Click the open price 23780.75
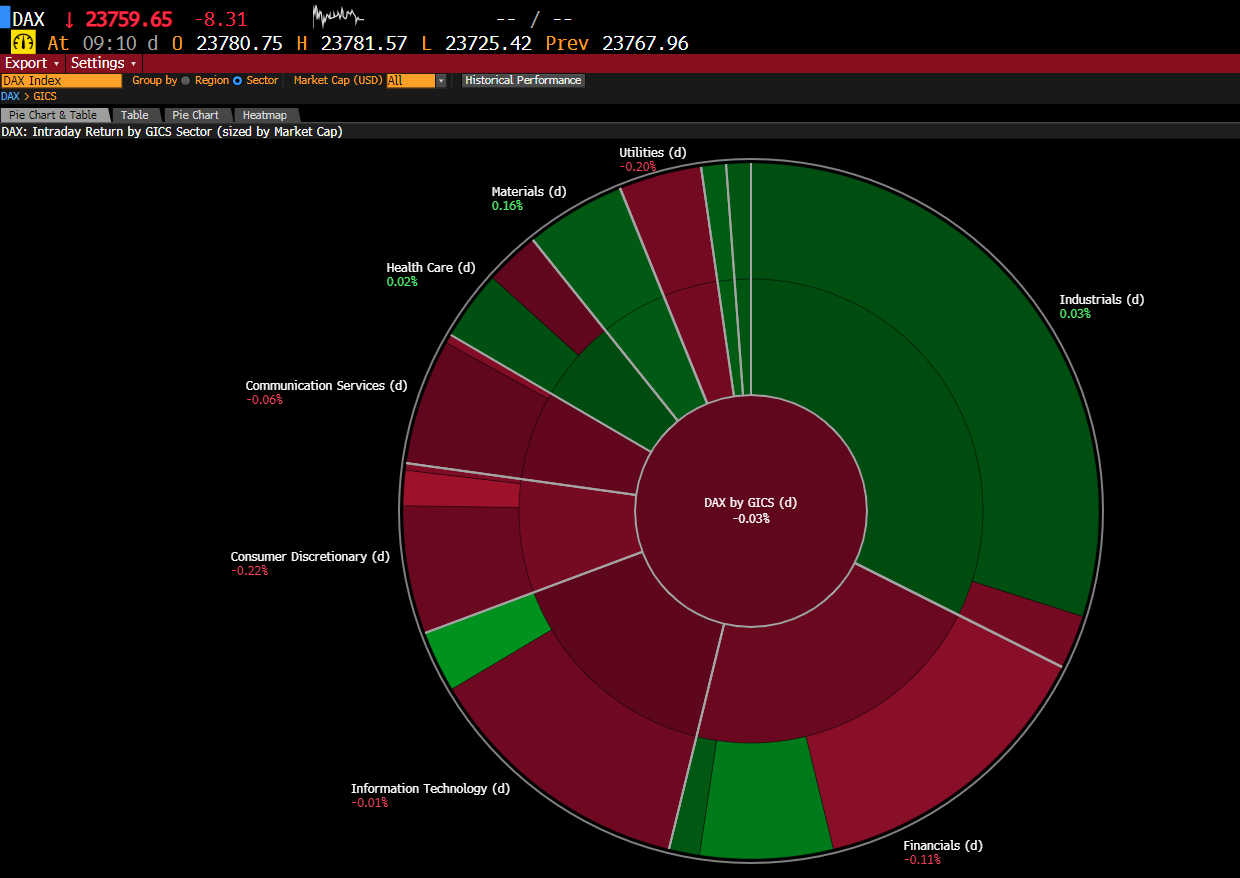Viewport: 1240px width, 878px height. (x=240, y=43)
